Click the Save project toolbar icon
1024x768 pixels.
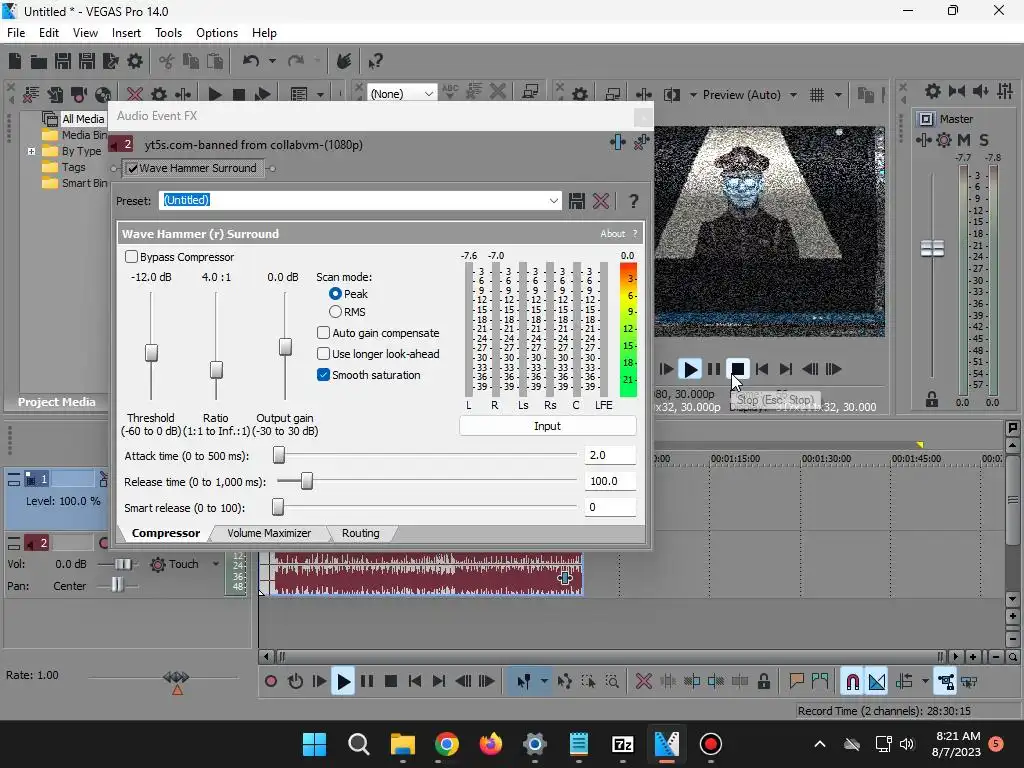point(63,61)
